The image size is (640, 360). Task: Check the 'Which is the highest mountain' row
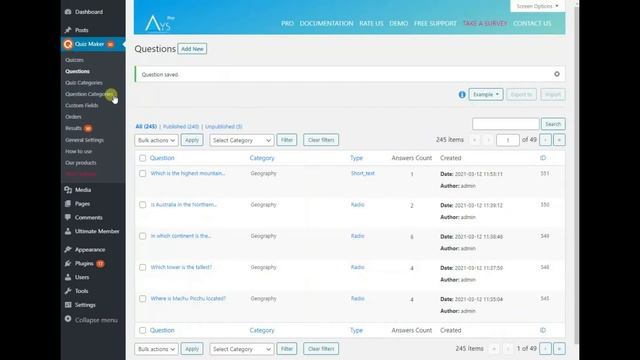(142, 173)
